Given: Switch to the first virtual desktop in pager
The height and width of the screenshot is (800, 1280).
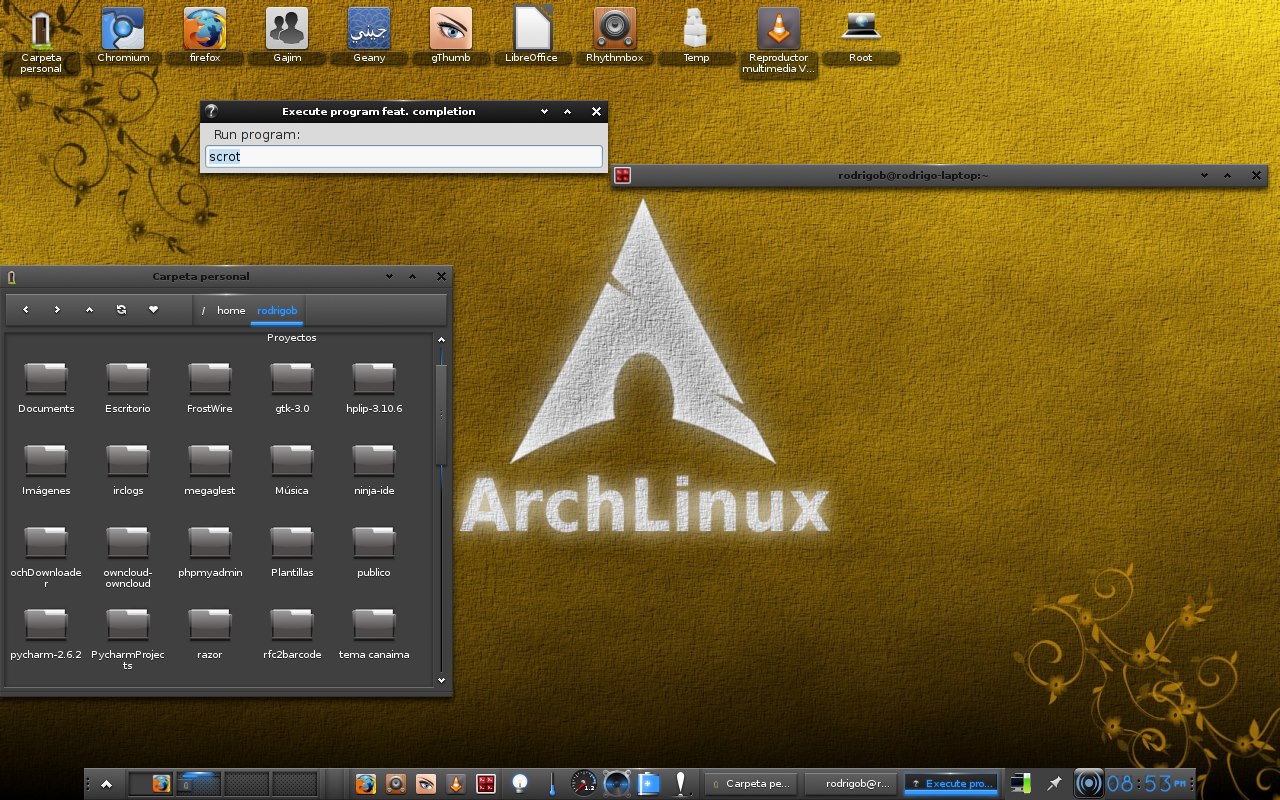Looking at the screenshot, I should click(x=151, y=784).
